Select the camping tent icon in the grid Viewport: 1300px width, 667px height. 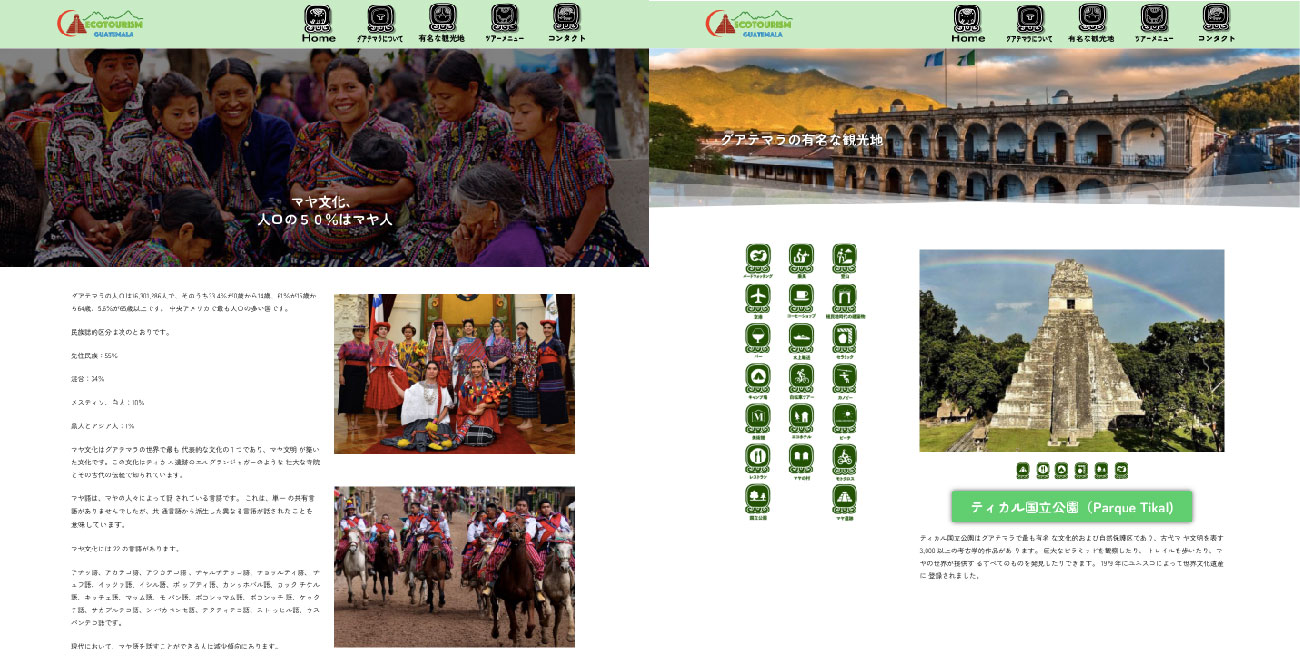point(758,377)
